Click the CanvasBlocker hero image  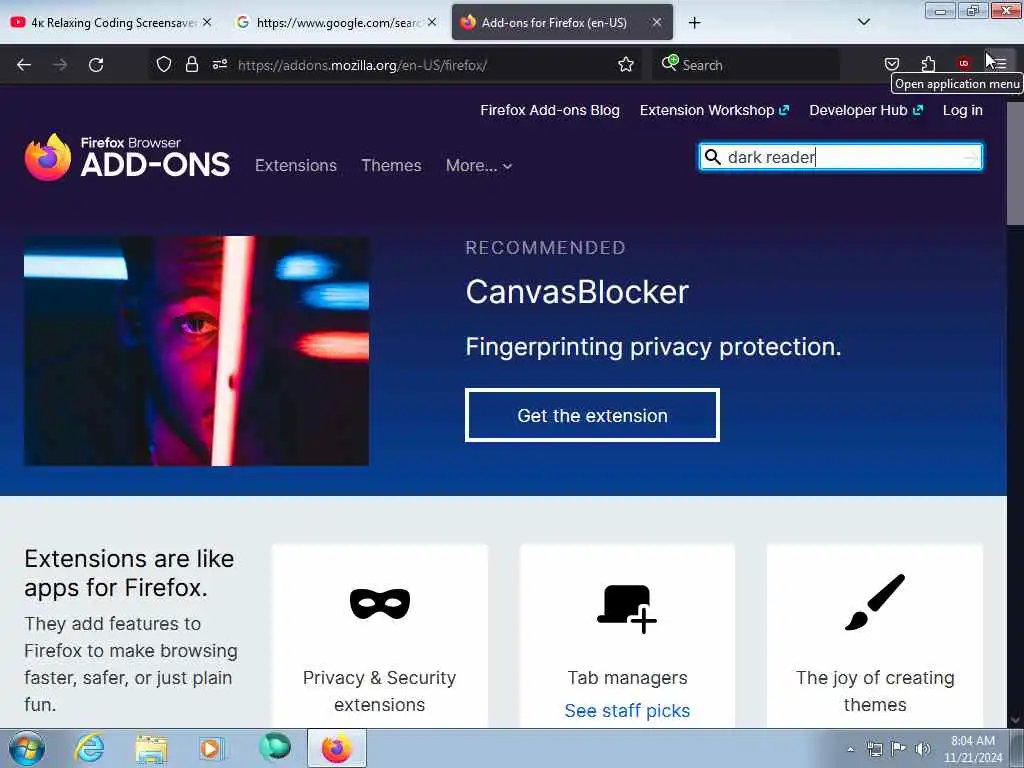[x=197, y=351]
